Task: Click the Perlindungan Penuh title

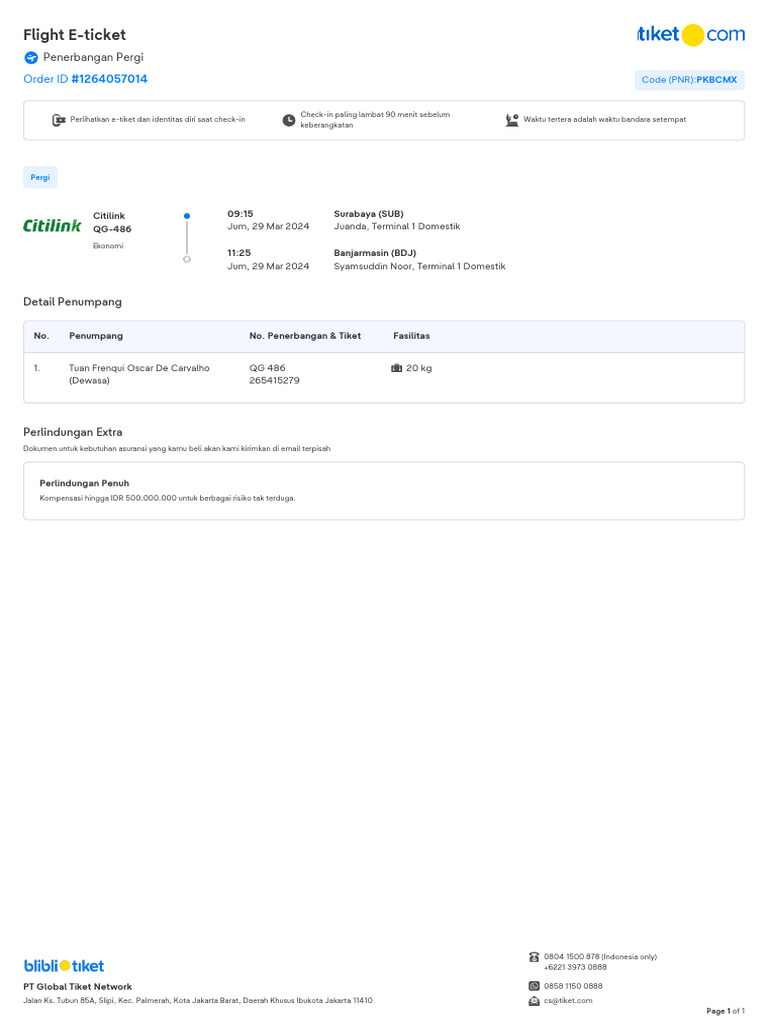Action: click(84, 483)
